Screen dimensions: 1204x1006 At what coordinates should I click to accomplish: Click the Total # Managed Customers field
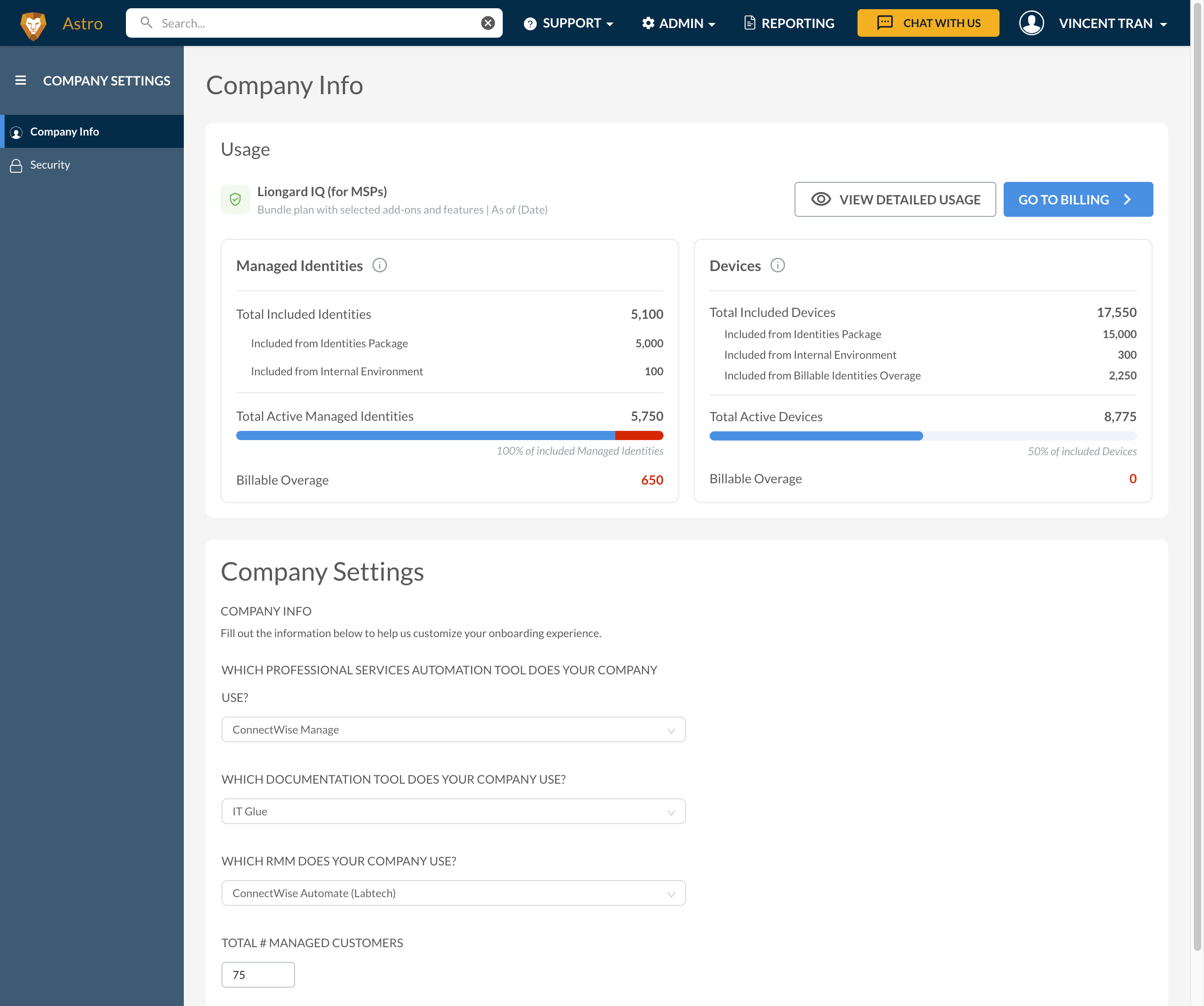click(258, 974)
